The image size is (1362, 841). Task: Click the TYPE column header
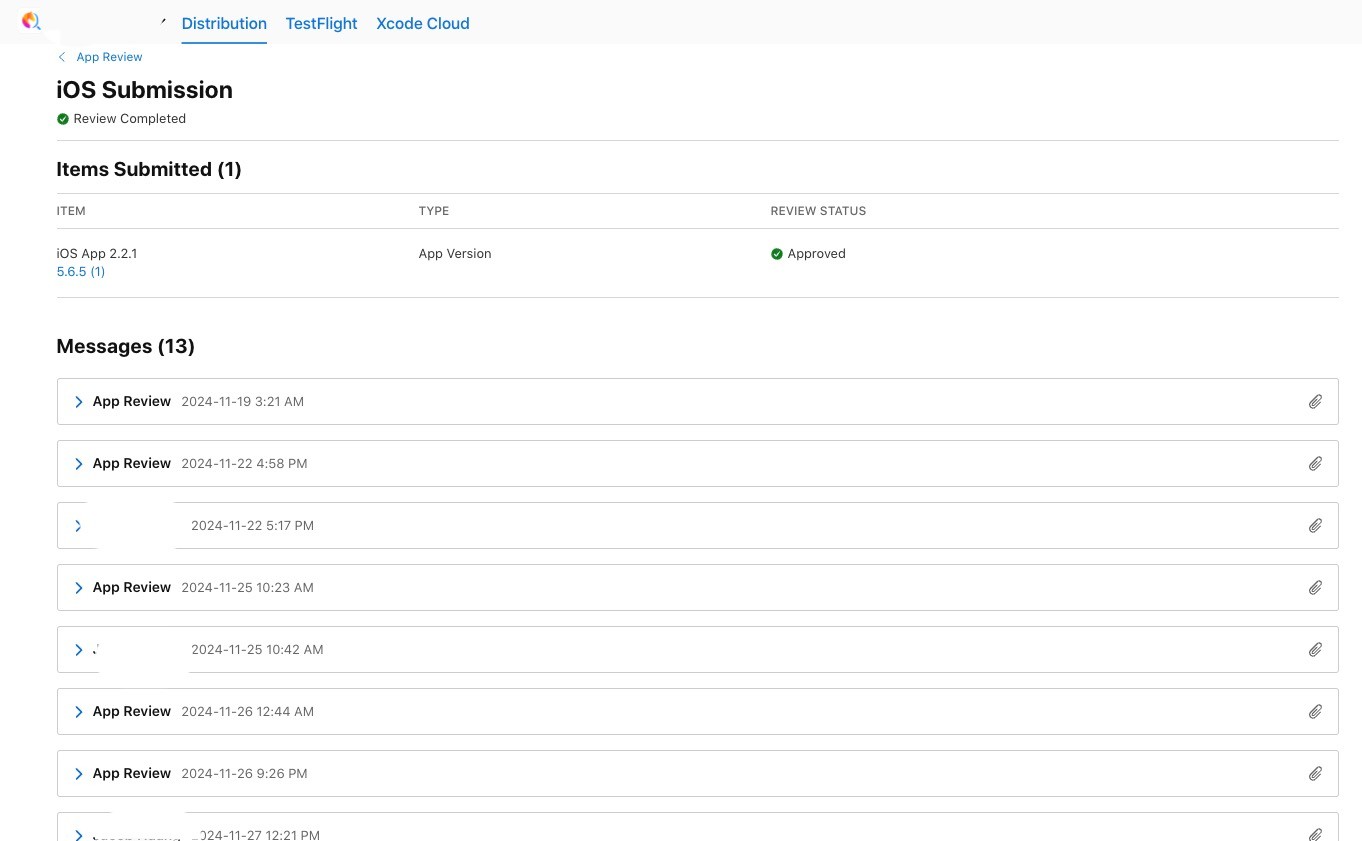pyautogui.click(x=434, y=211)
